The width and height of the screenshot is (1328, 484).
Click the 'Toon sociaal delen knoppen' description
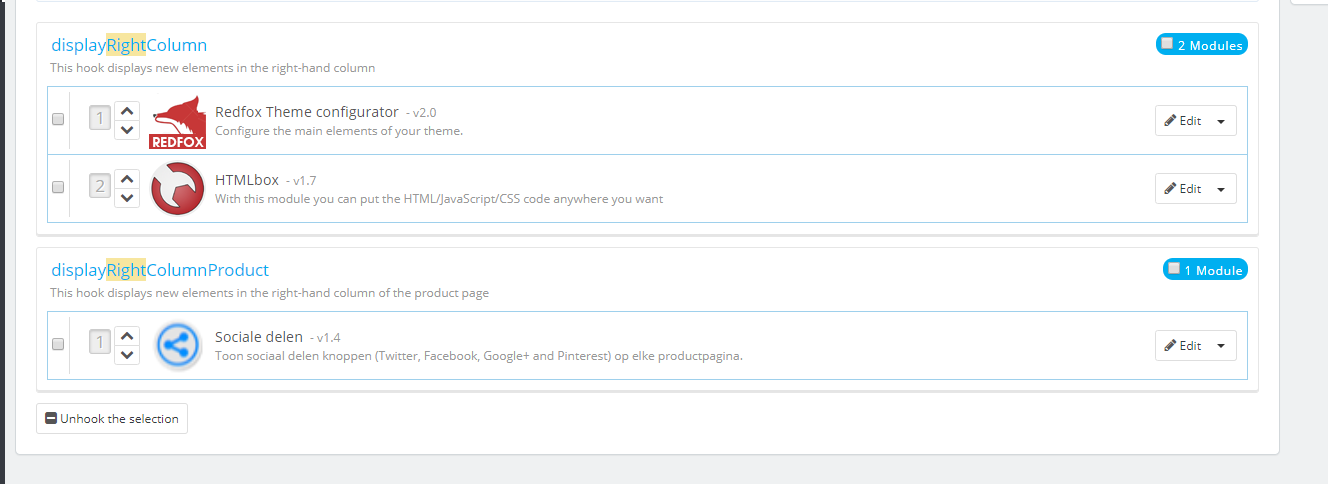click(x=479, y=356)
